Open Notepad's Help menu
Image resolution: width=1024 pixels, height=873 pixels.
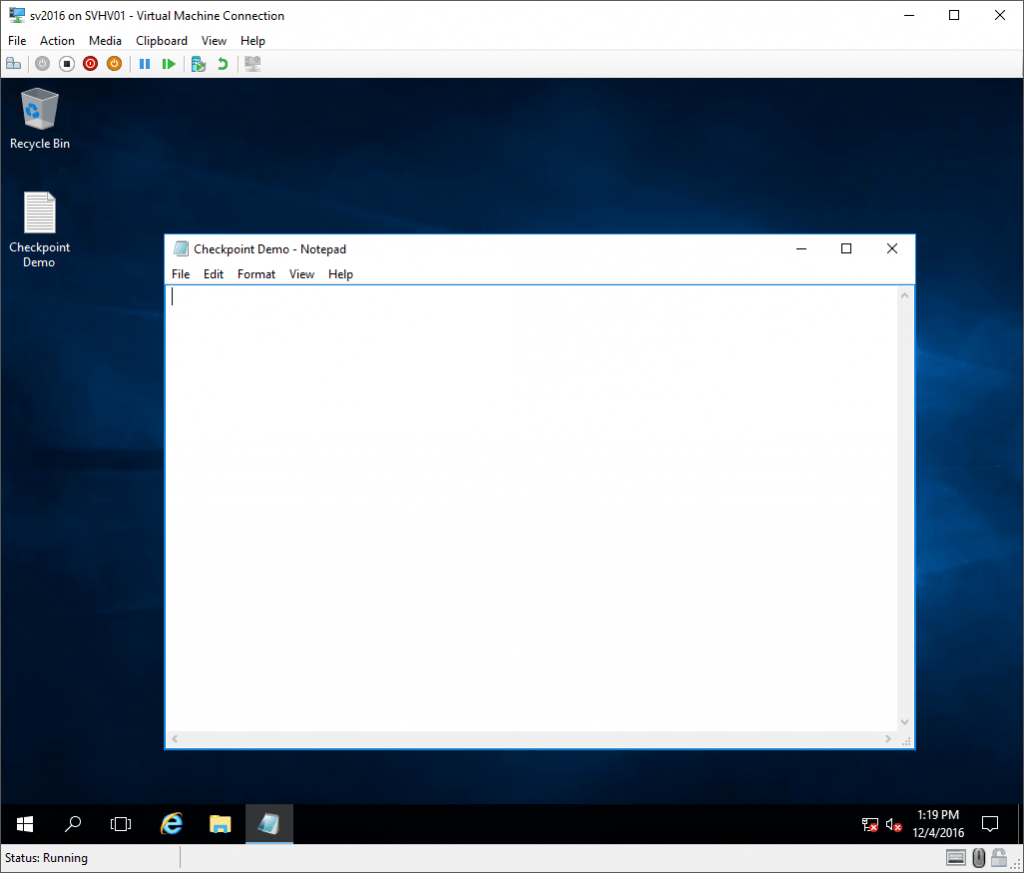[x=340, y=274]
